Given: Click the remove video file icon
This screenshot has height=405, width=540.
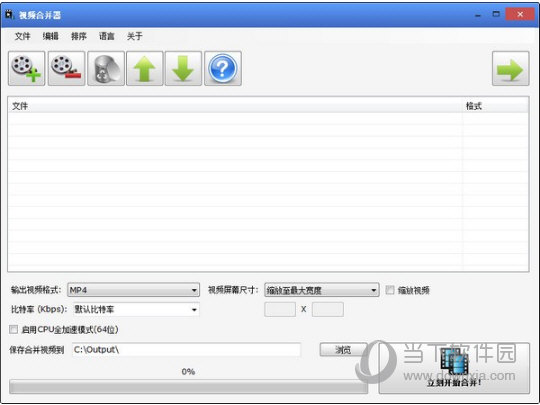Looking at the screenshot, I should (x=66, y=69).
